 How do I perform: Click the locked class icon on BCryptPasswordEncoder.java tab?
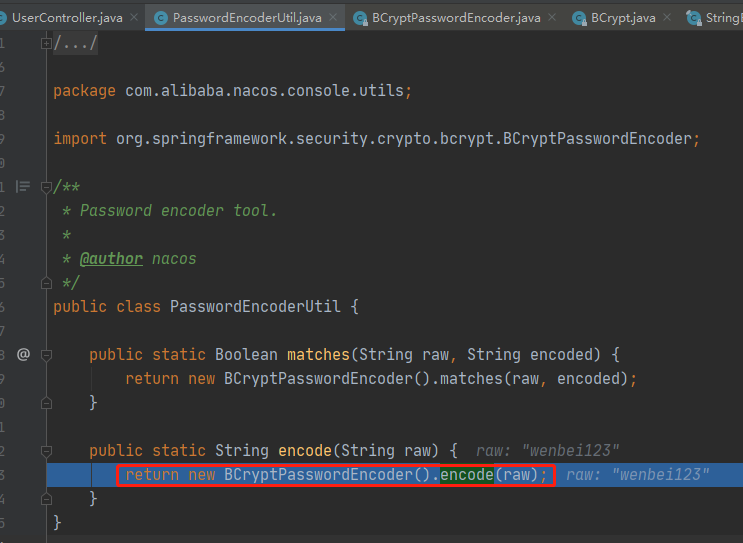point(360,18)
